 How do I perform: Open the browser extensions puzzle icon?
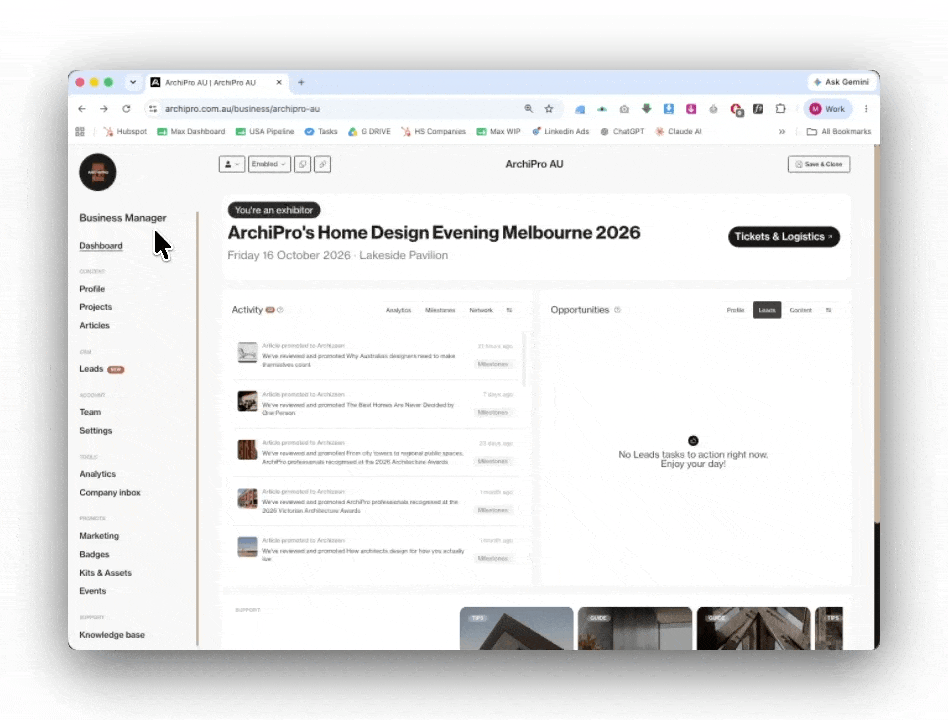click(781, 109)
